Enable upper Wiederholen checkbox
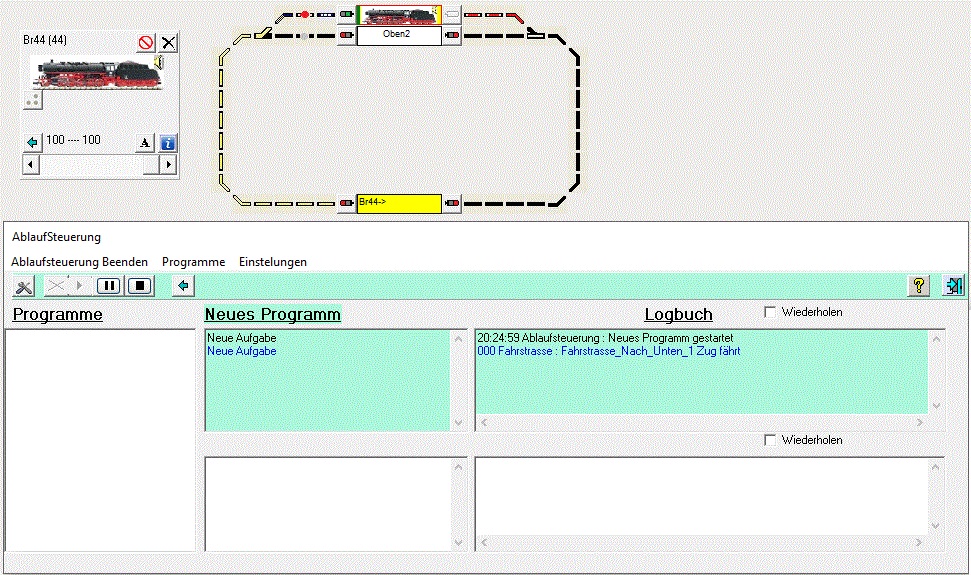The height and width of the screenshot is (575, 971). 770,312
